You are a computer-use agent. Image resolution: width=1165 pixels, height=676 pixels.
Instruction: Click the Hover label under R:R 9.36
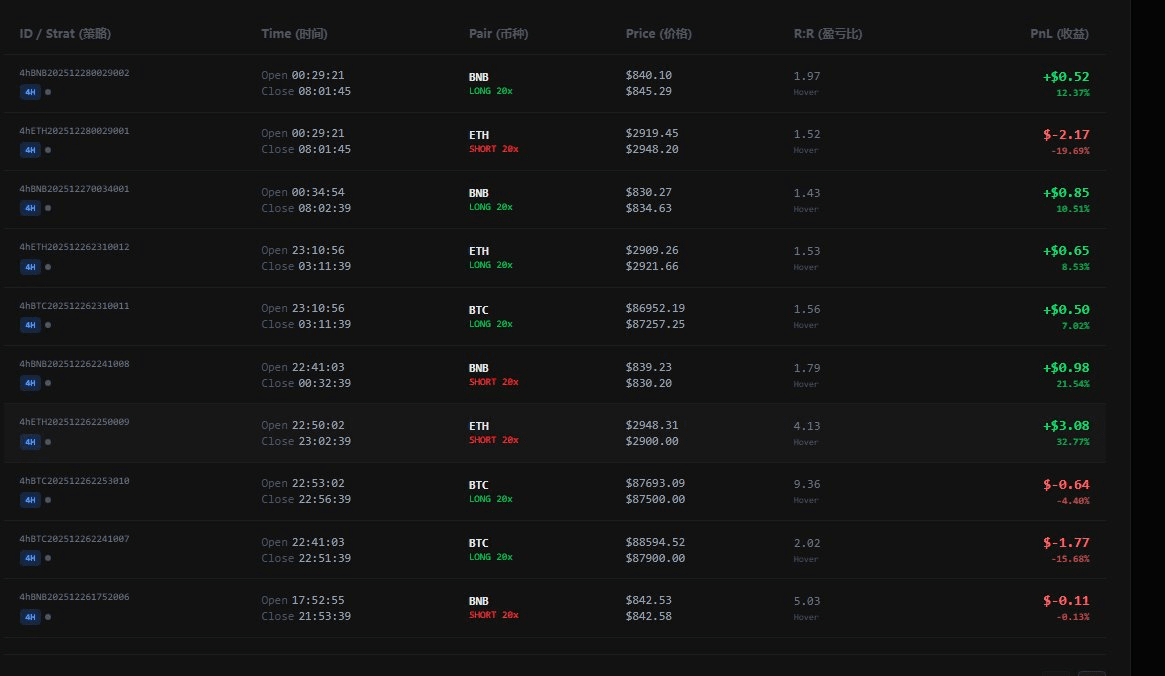(805, 500)
